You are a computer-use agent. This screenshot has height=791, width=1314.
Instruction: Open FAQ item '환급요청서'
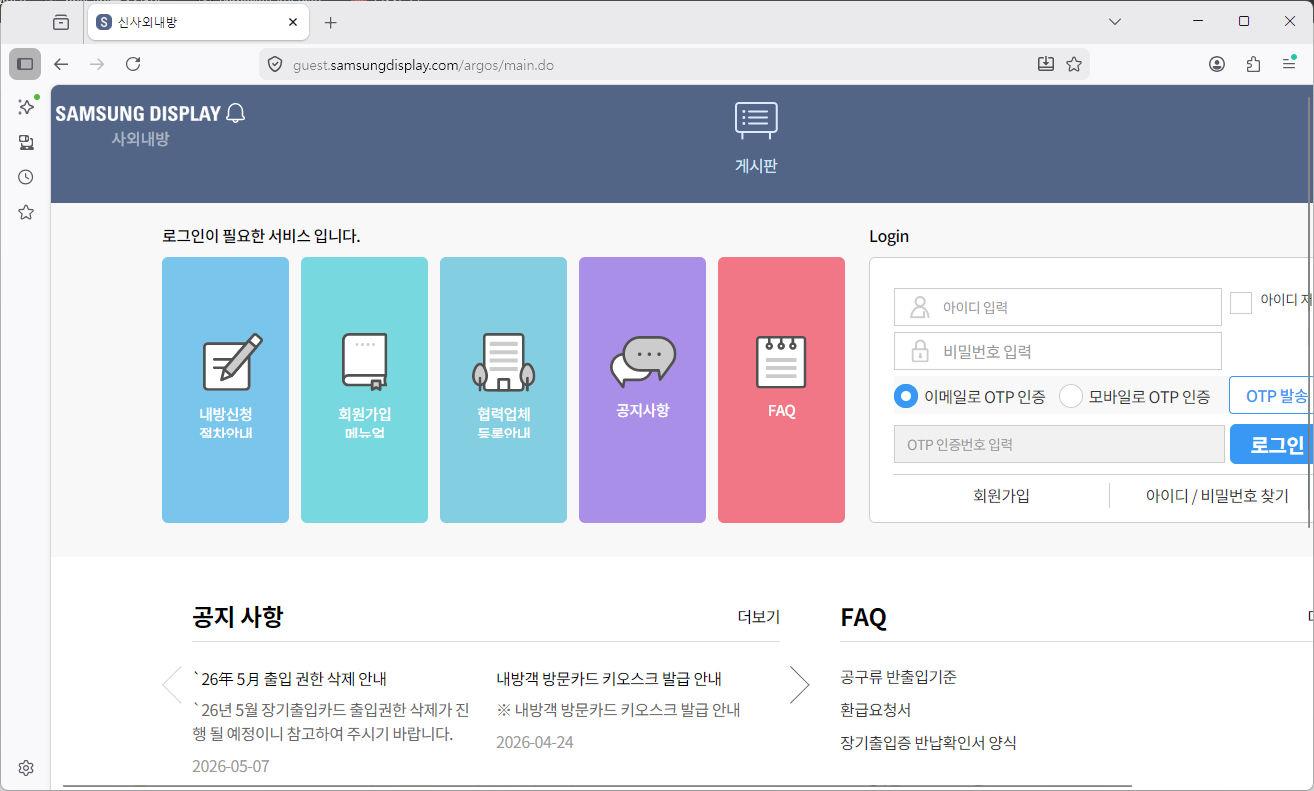(876, 710)
